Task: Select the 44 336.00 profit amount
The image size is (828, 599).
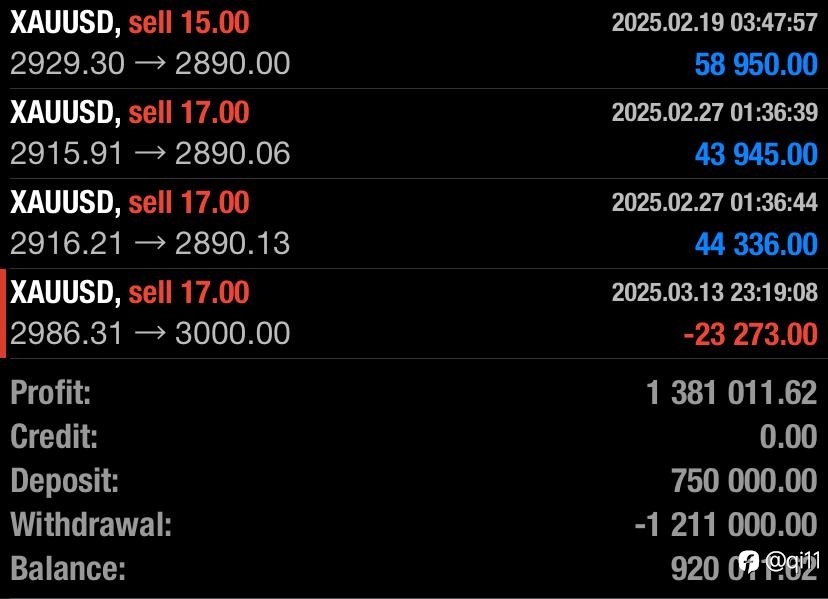Action: click(756, 244)
